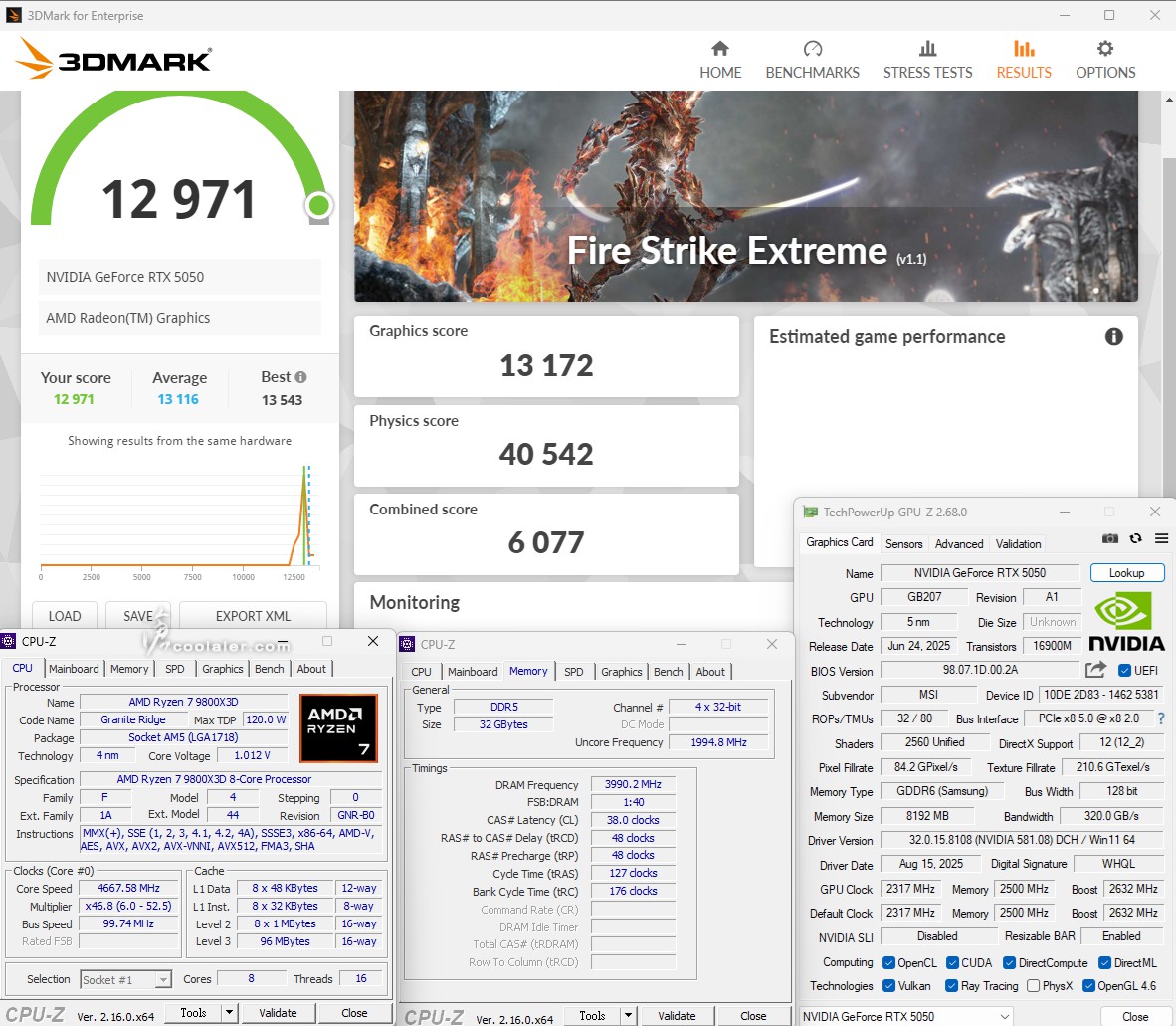Open the Bench tab in CPU-Z CPU window
This screenshot has height=1026, width=1176.
[x=270, y=669]
